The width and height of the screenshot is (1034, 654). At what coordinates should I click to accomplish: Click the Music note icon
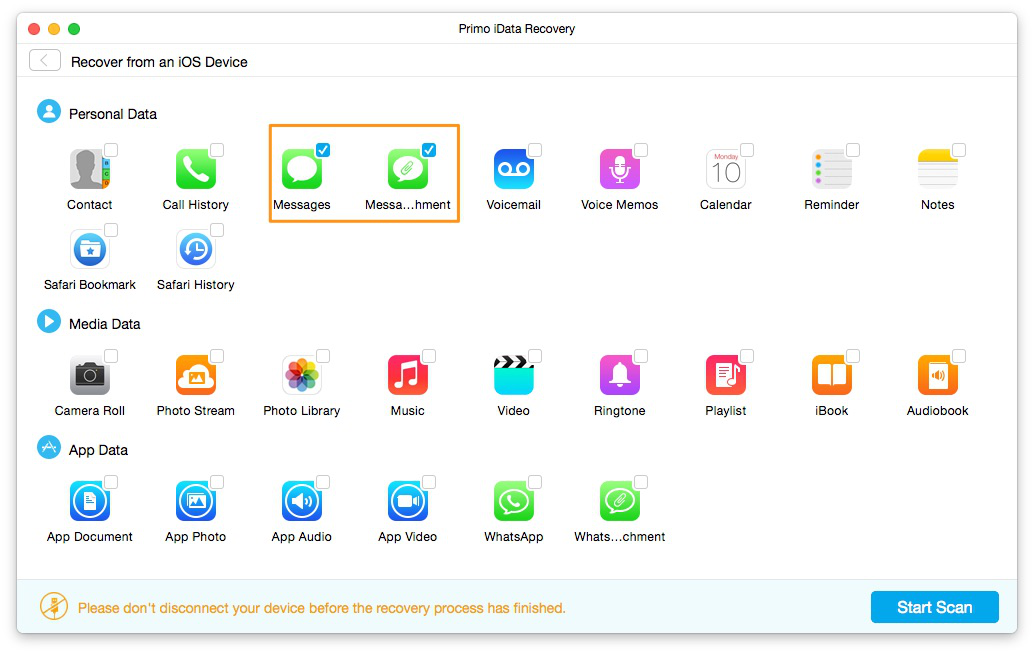tap(408, 375)
